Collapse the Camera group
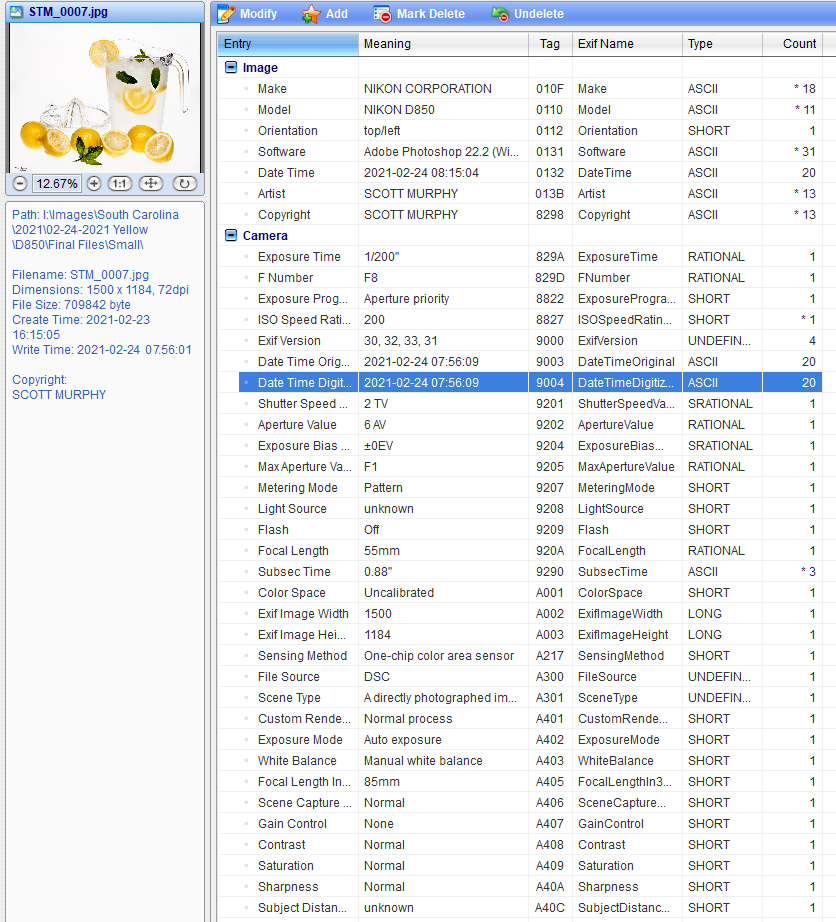This screenshot has width=836, height=922. tap(231, 236)
